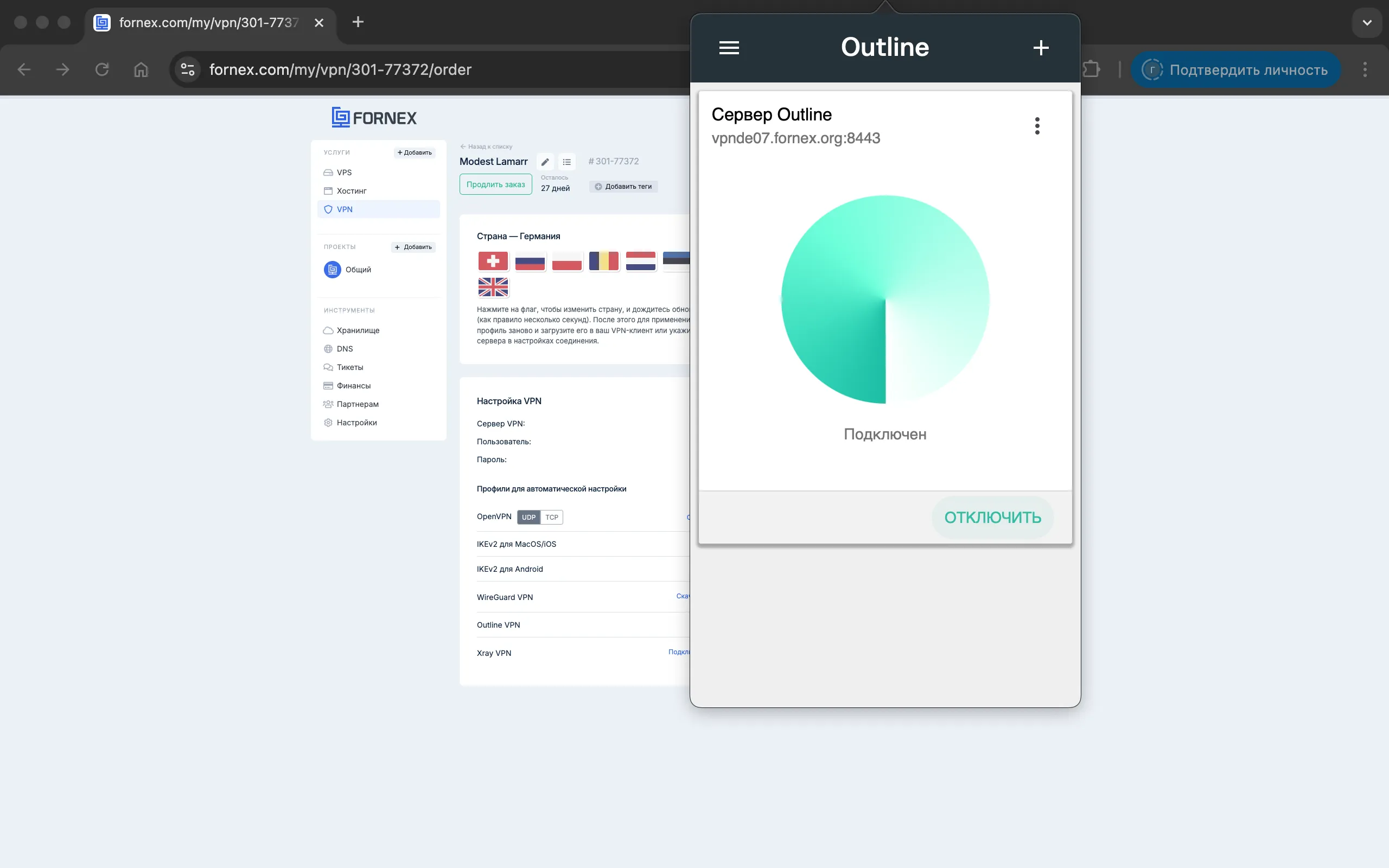Click the Outline VPN row label
The image size is (1389, 868).
click(x=498, y=624)
